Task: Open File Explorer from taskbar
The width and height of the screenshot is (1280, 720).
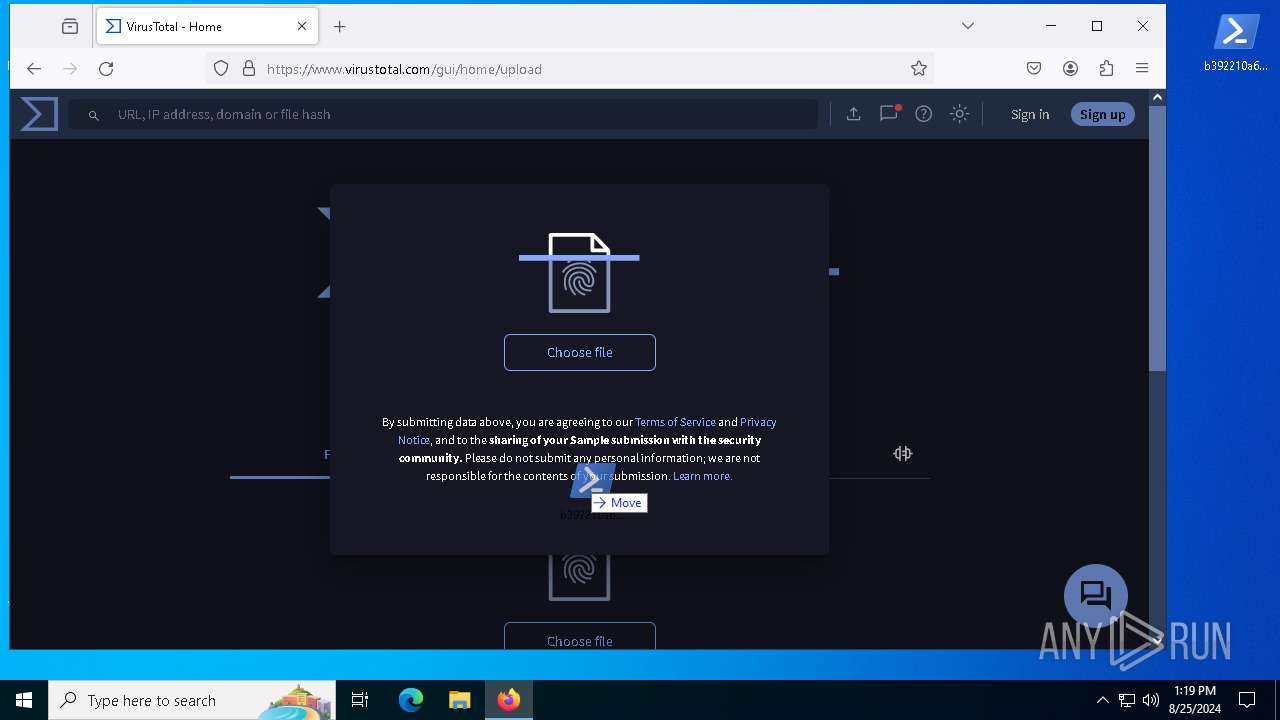Action: pyautogui.click(x=459, y=700)
